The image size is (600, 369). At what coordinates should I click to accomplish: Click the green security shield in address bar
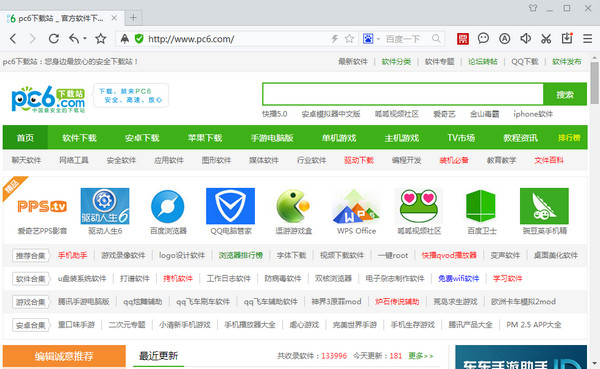(139, 39)
